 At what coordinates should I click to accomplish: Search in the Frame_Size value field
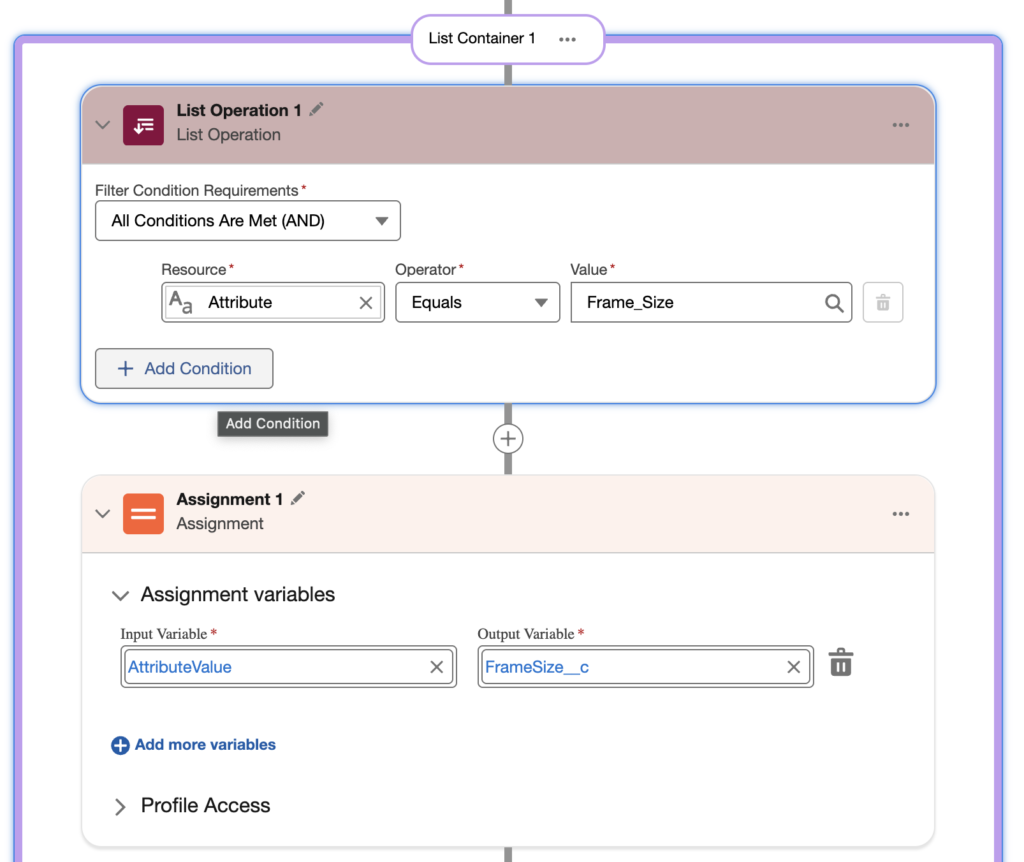pos(834,302)
